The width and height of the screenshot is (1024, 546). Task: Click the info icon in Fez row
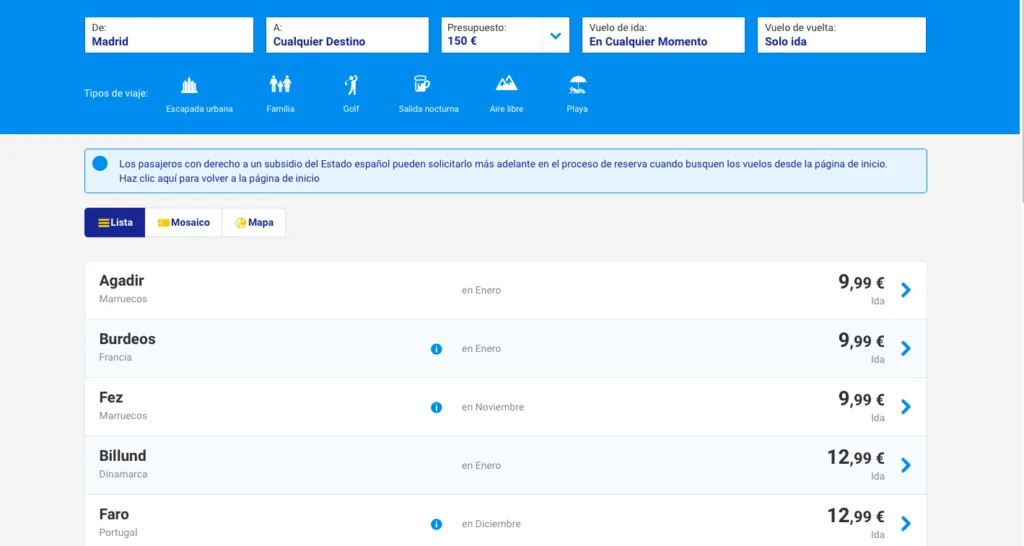click(x=436, y=408)
